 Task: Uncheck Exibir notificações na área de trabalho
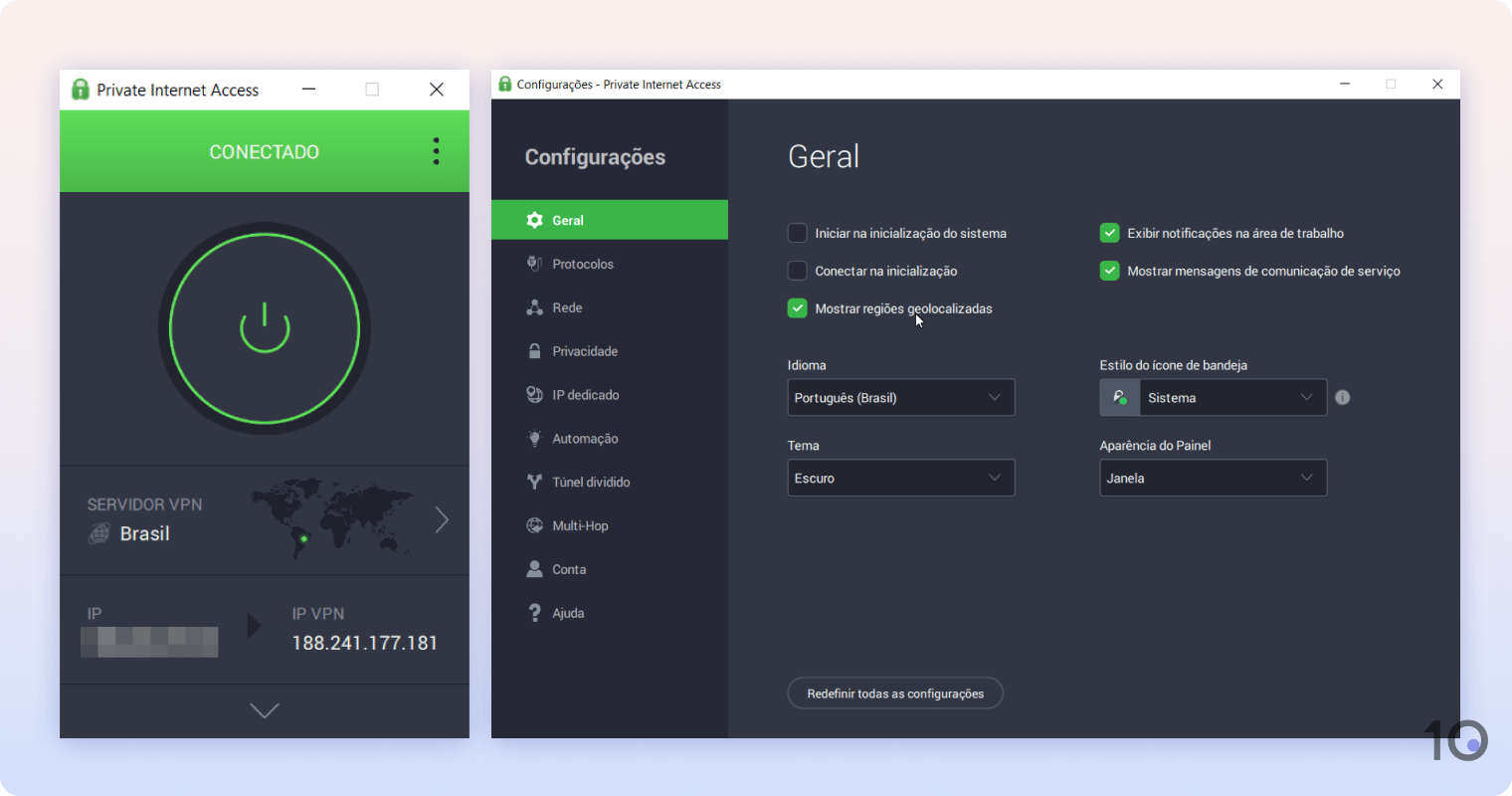pos(1109,232)
